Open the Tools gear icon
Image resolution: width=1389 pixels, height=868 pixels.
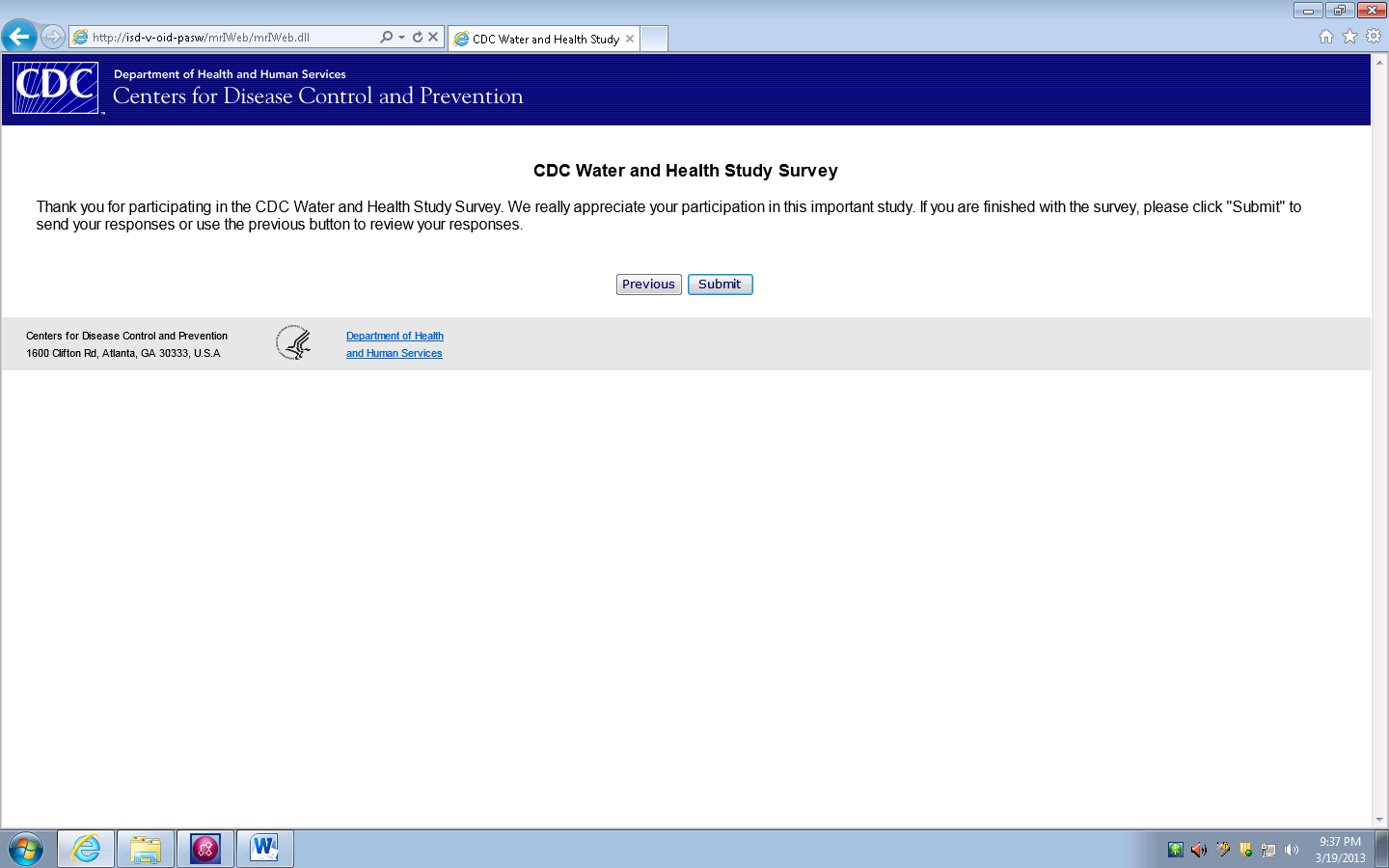pos(1374,37)
